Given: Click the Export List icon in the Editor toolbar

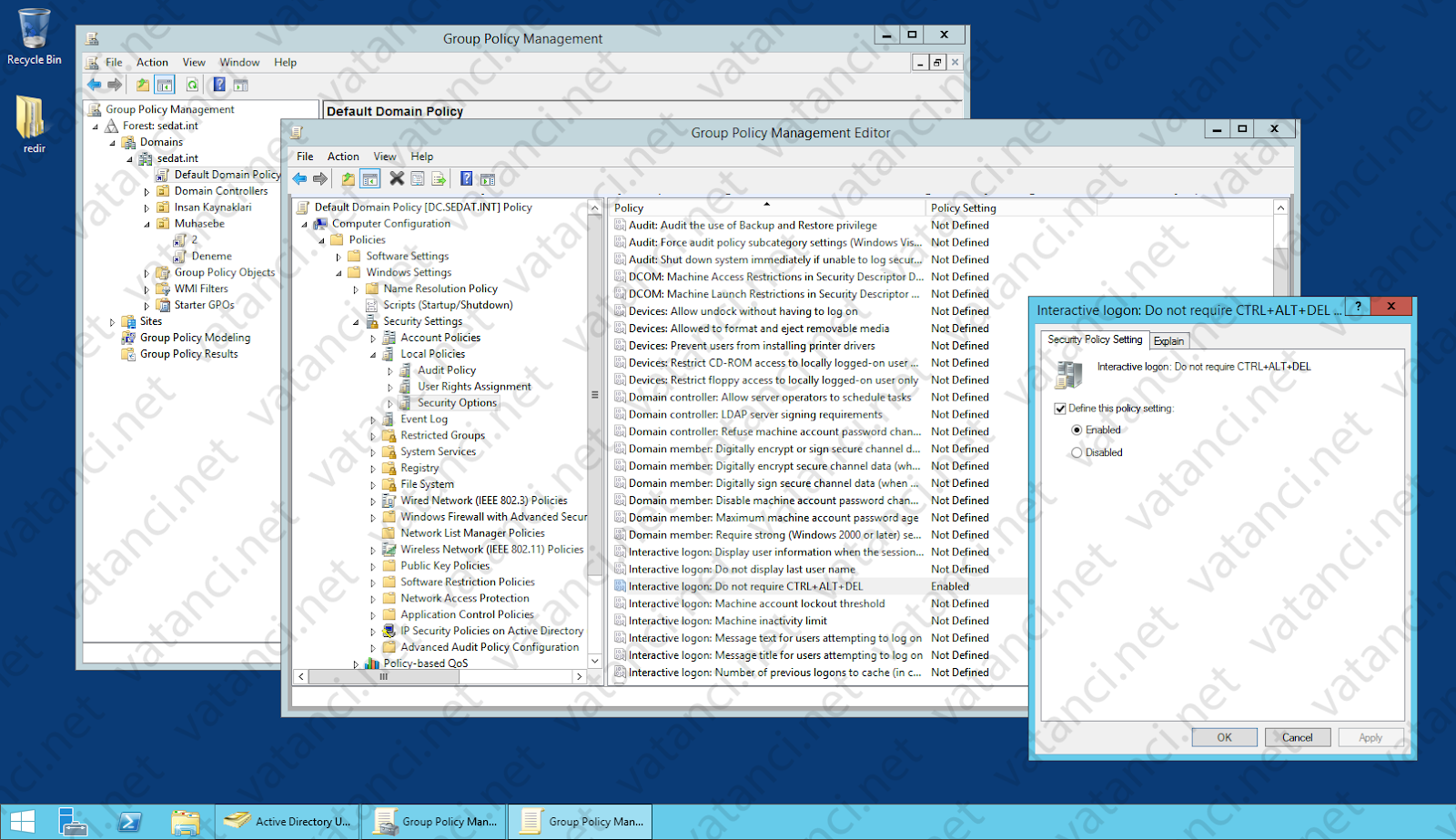Looking at the screenshot, I should (439, 179).
